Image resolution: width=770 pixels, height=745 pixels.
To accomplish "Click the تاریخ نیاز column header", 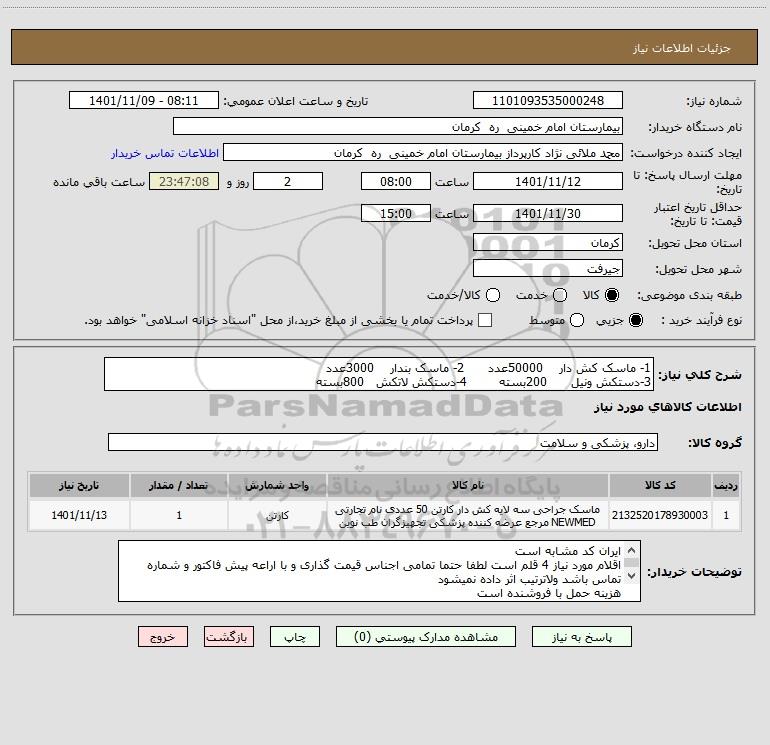I will [79, 486].
